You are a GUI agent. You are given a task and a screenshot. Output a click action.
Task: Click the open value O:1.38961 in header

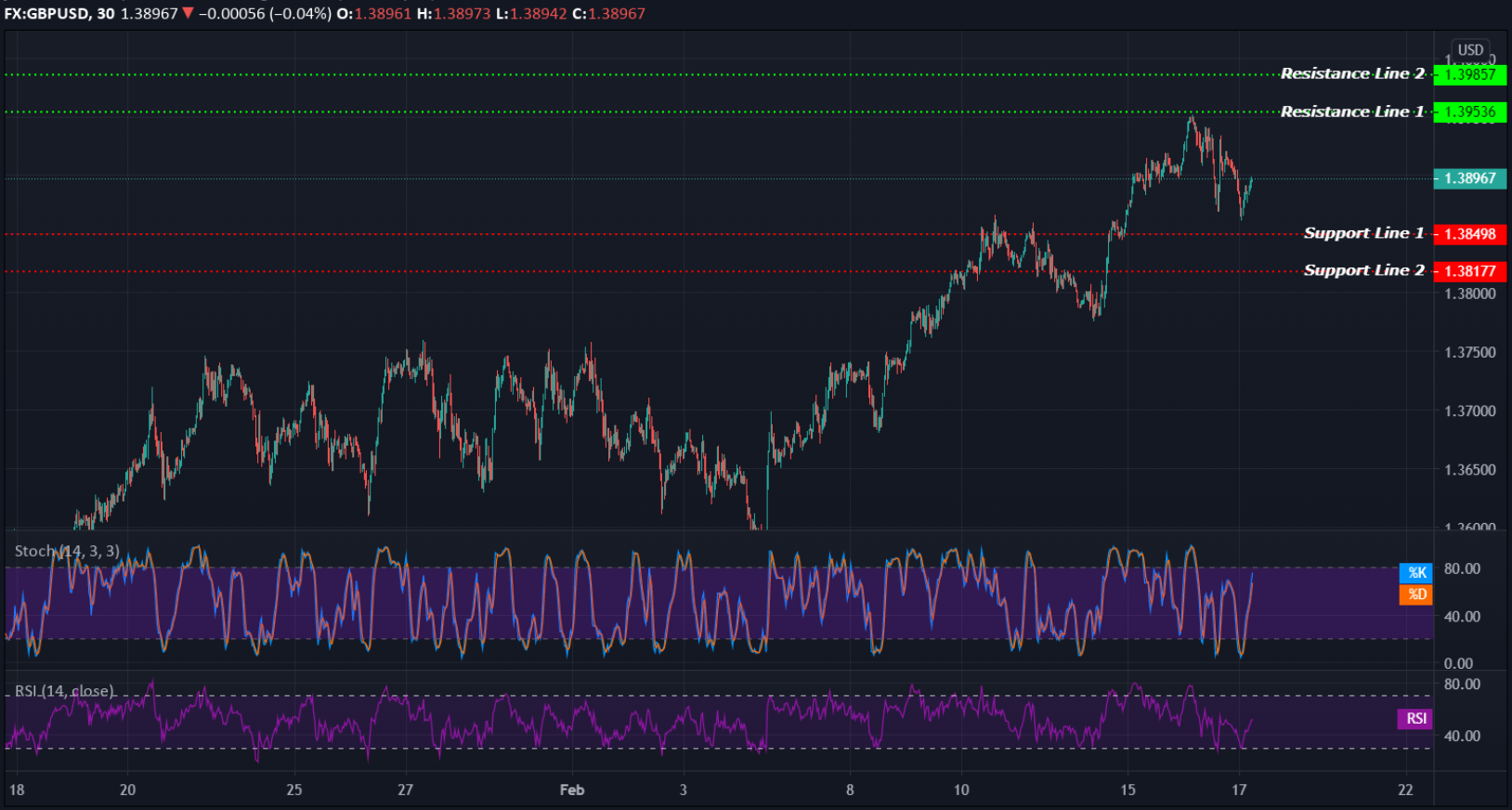[x=373, y=14]
